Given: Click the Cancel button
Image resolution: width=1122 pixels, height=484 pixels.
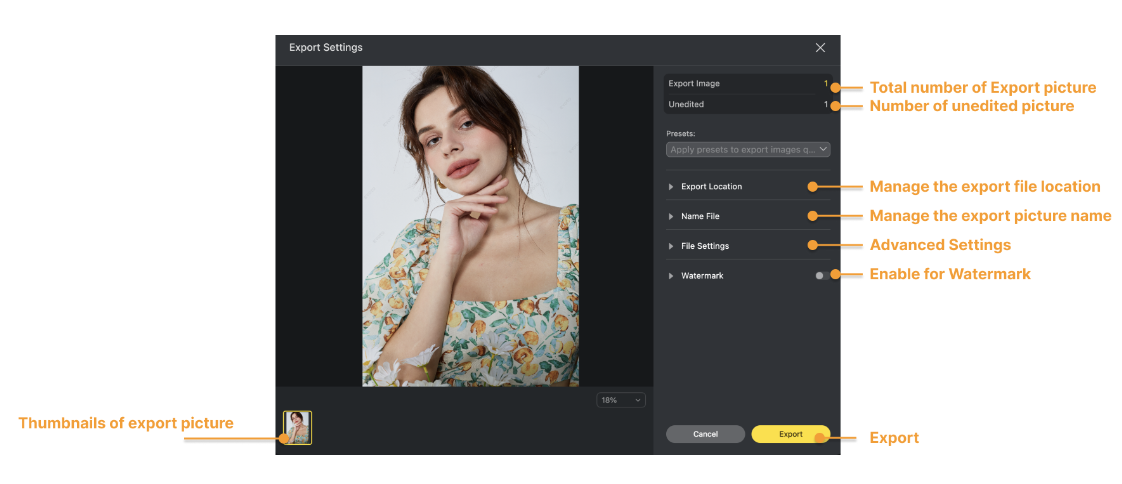Looking at the screenshot, I should pyautogui.click(x=706, y=434).
